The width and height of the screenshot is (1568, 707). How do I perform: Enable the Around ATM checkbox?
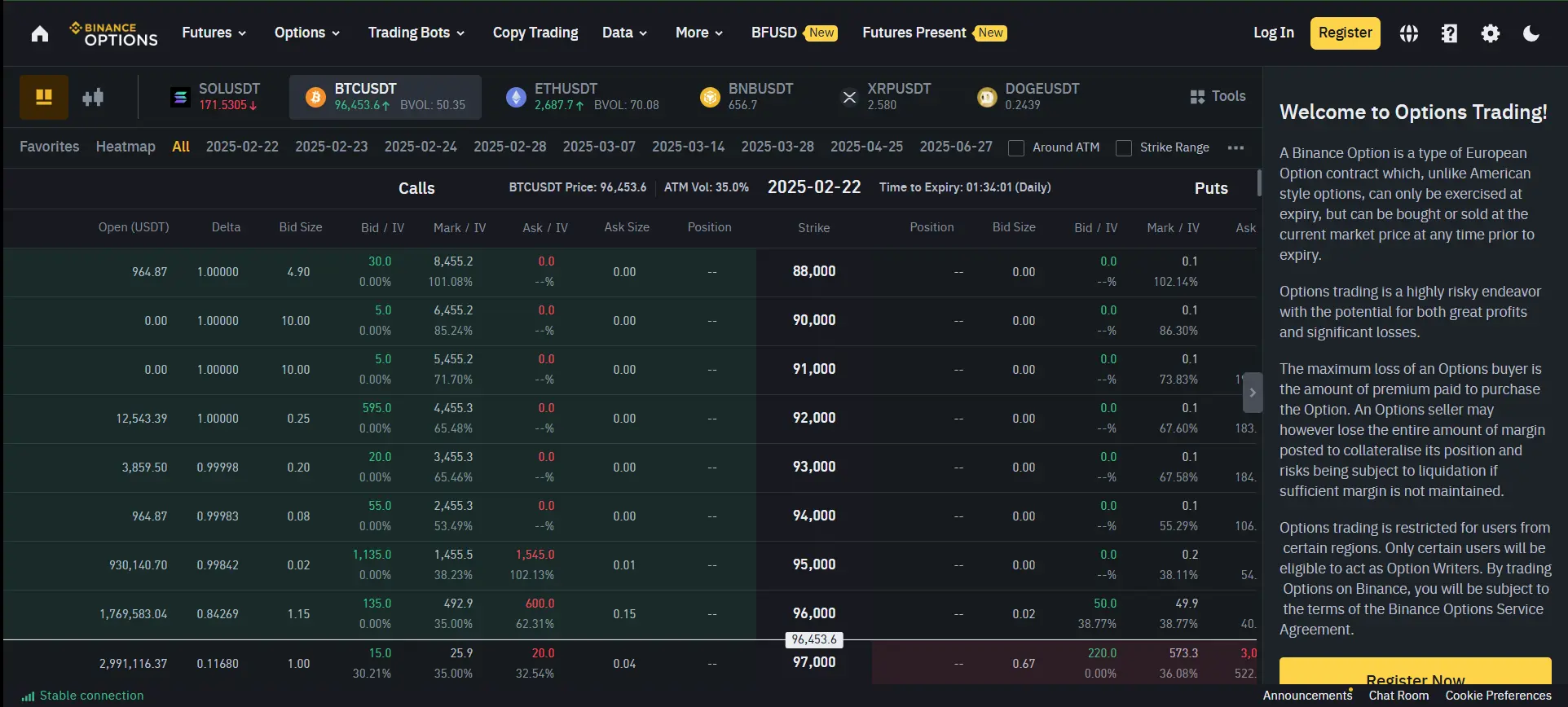(1016, 147)
